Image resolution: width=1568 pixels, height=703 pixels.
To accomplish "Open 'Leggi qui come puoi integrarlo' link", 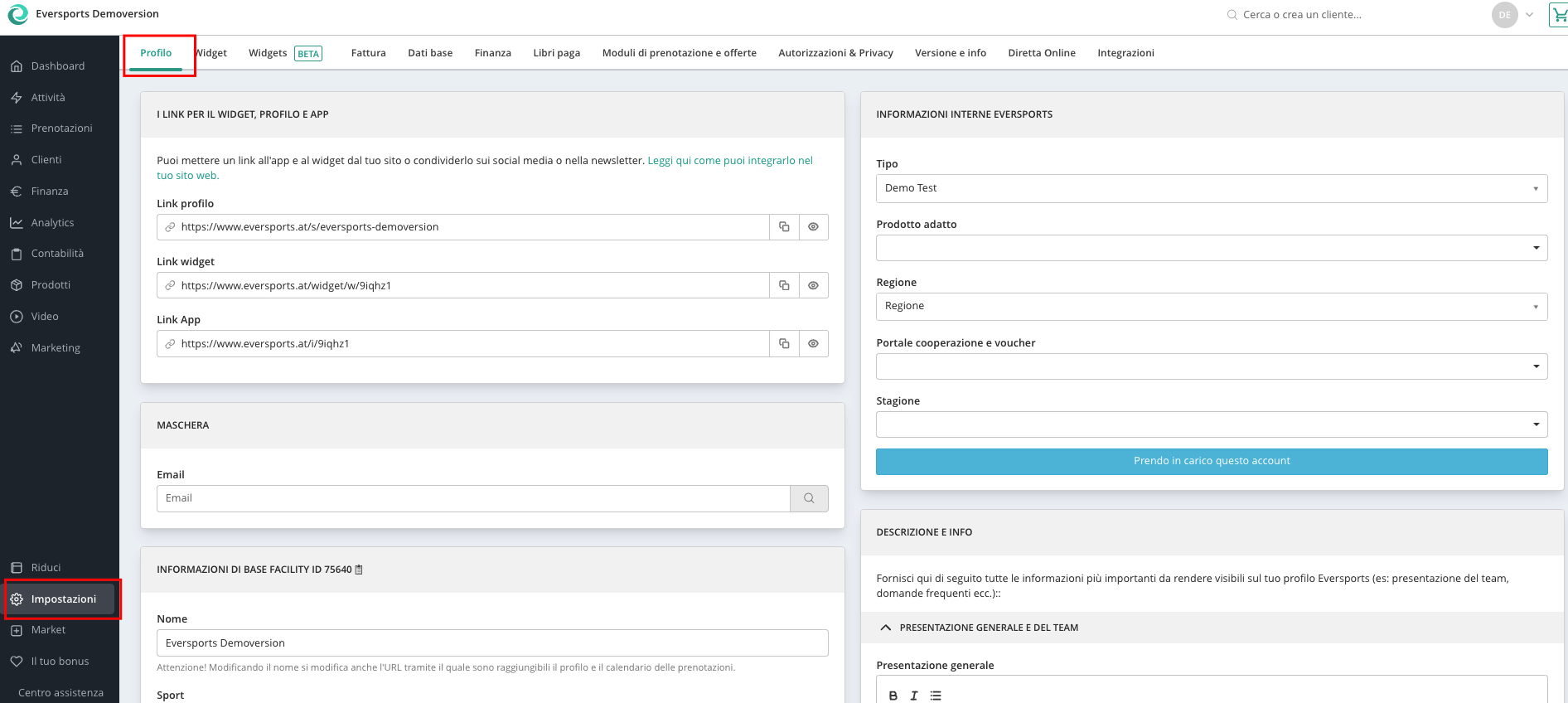I will [x=730, y=161].
